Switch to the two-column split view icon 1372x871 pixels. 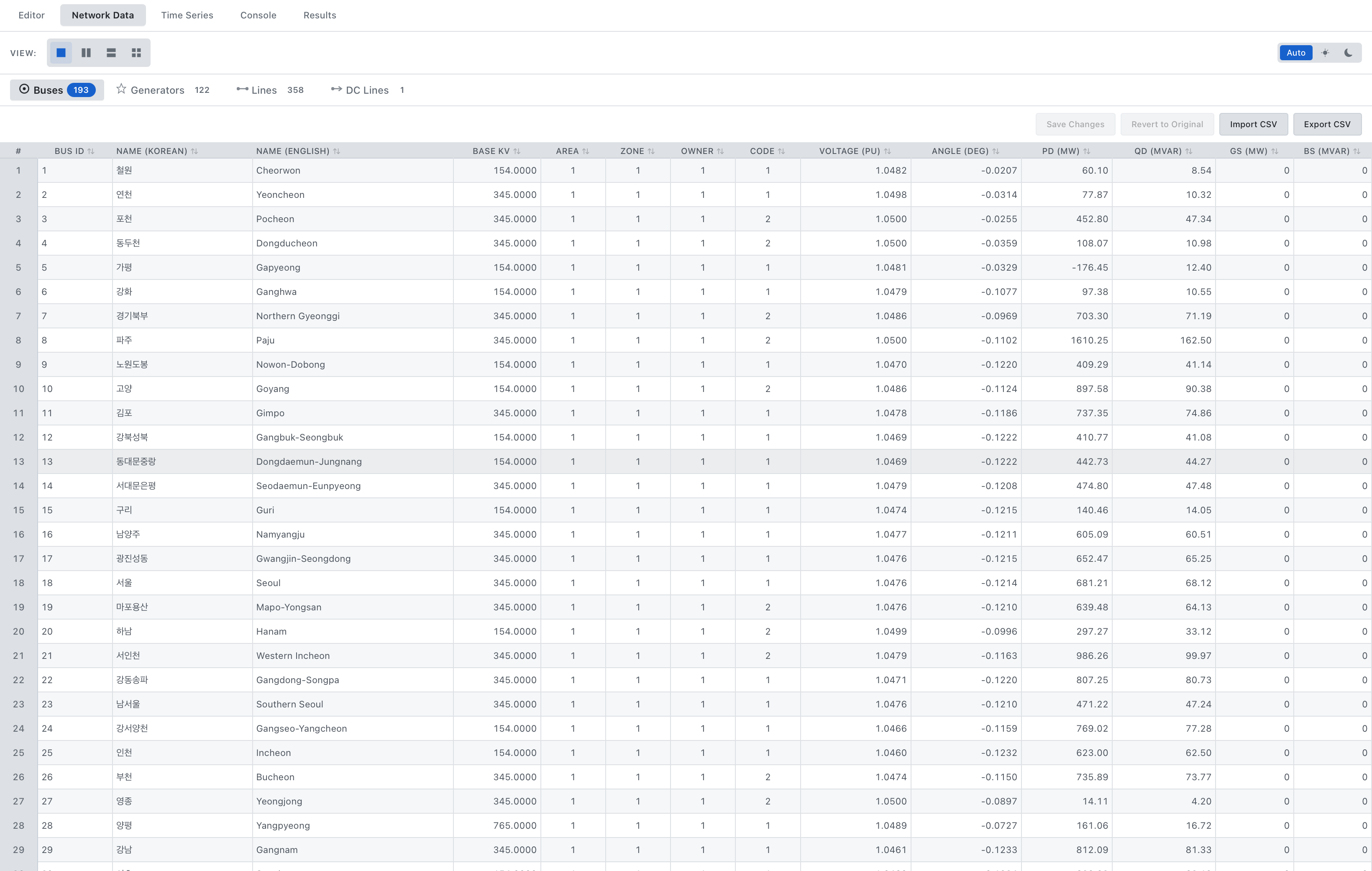(86, 52)
